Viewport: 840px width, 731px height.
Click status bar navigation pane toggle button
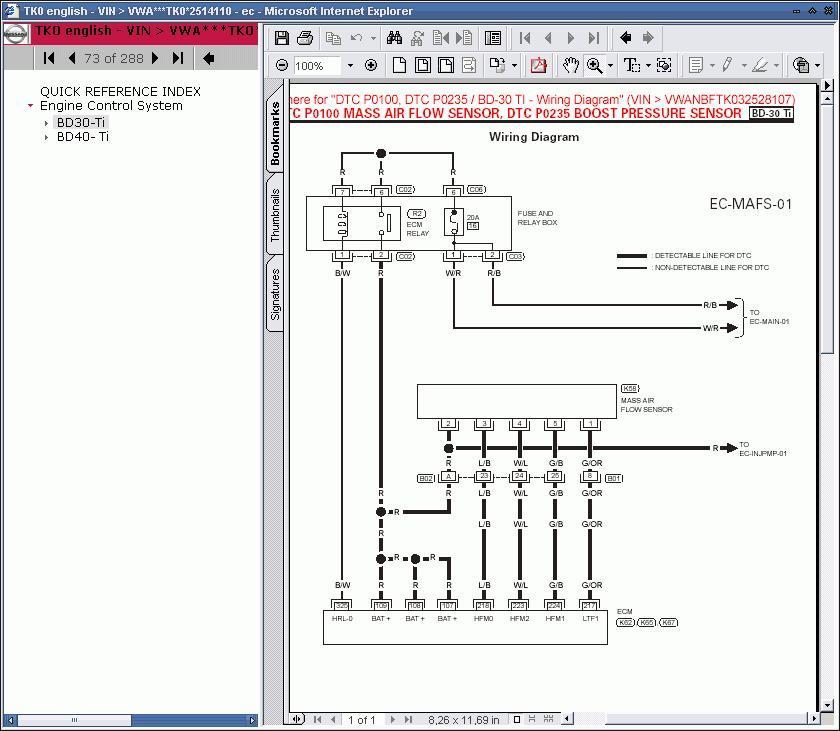[x=298, y=719]
